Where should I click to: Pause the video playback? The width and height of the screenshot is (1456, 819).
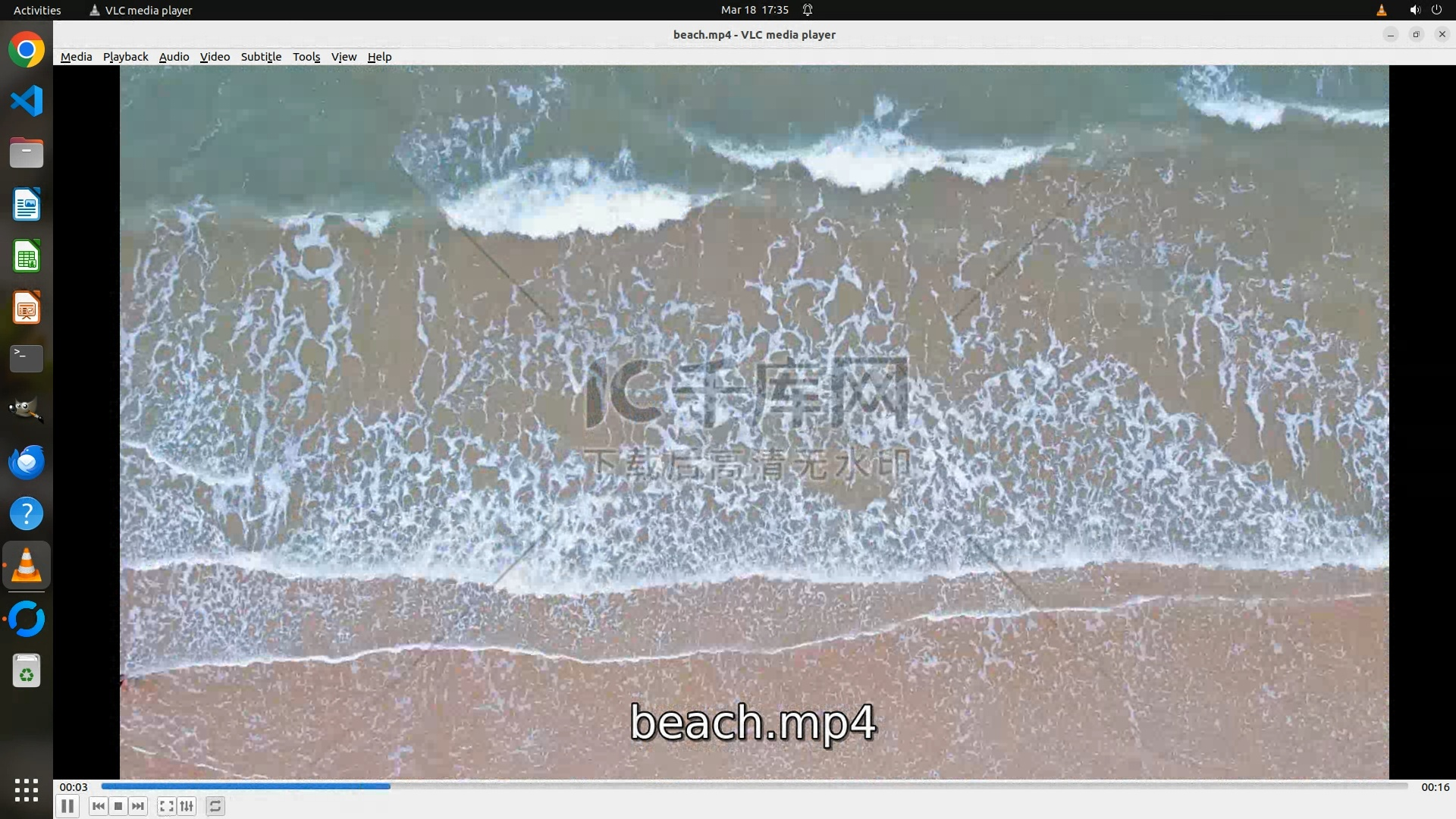click(x=67, y=806)
